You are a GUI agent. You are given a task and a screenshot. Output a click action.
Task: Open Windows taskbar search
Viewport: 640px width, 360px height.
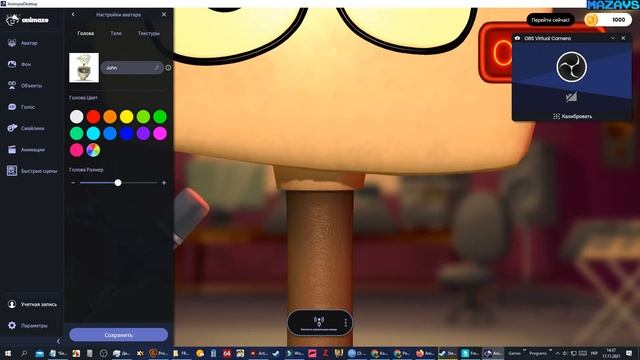[x=24, y=353]
